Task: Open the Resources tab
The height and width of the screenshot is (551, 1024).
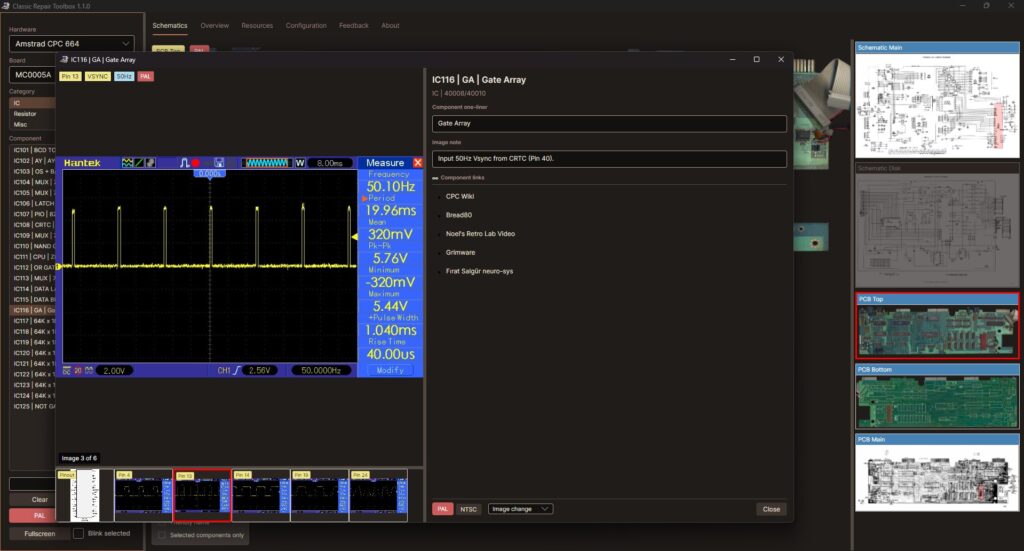Action: [x=257, y=25]
